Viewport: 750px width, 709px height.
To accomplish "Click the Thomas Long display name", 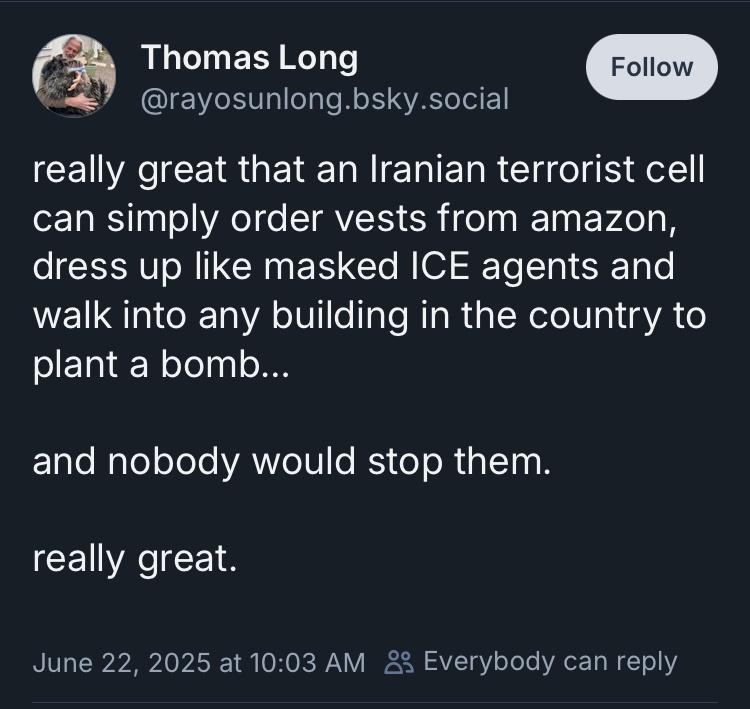I will [x=249, y=58].
